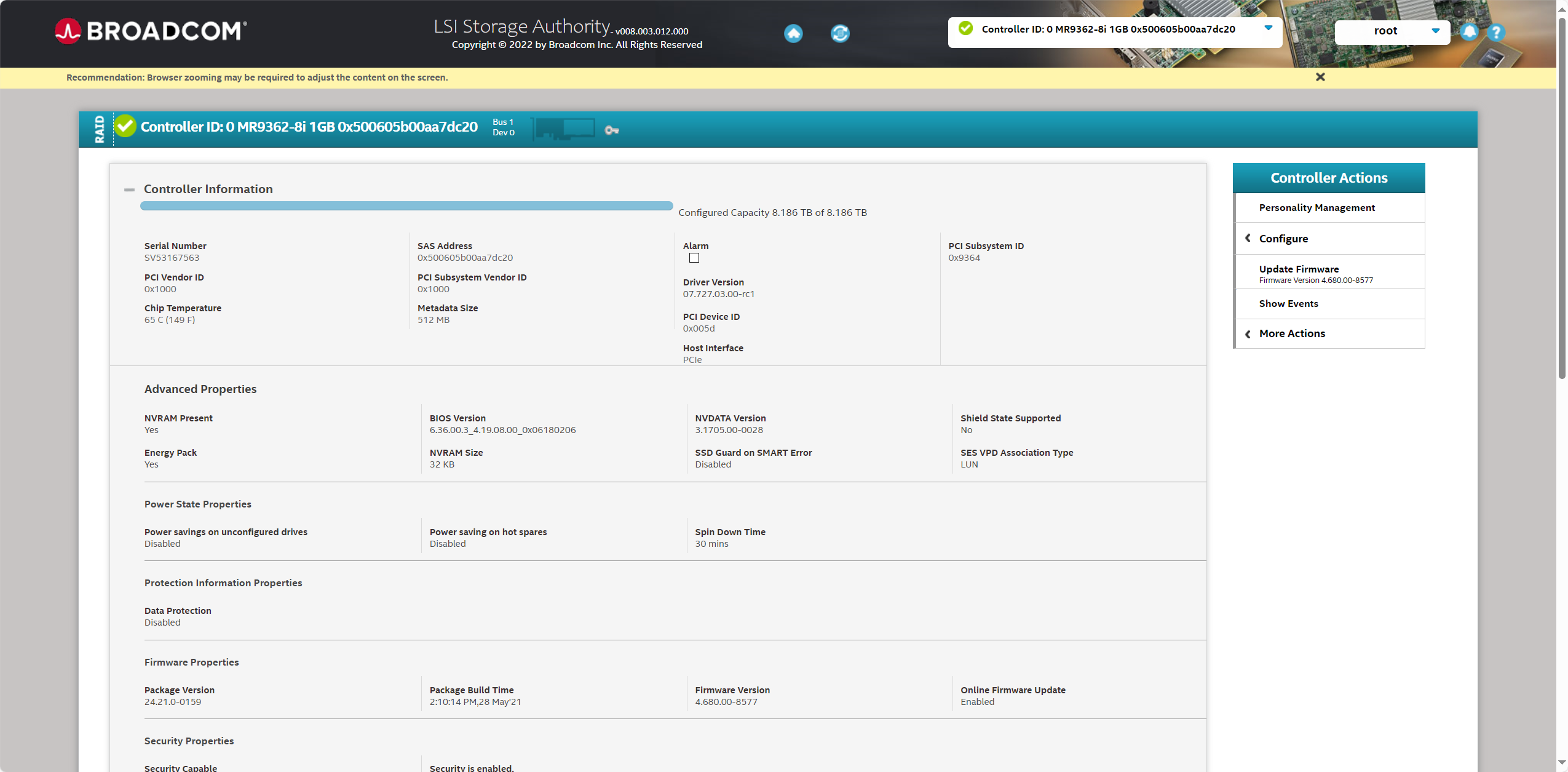The image size is (1568, 772).
Task: Click the Refresh icon in header
Action: click(x=840, y=33)
